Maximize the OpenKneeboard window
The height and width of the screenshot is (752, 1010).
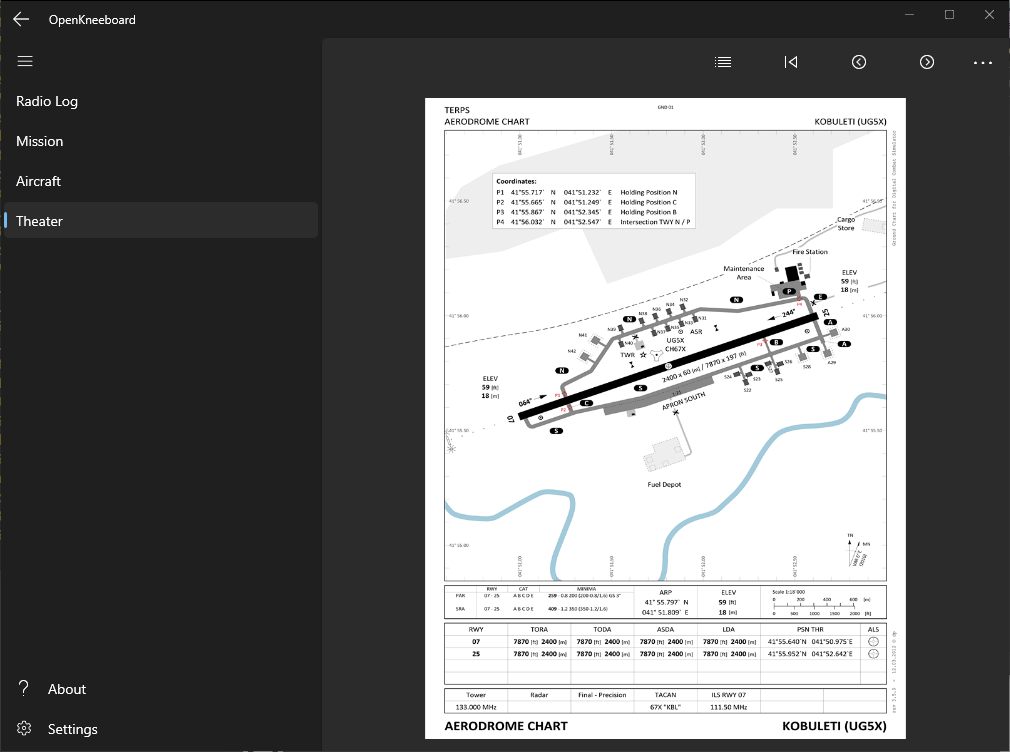949,15
